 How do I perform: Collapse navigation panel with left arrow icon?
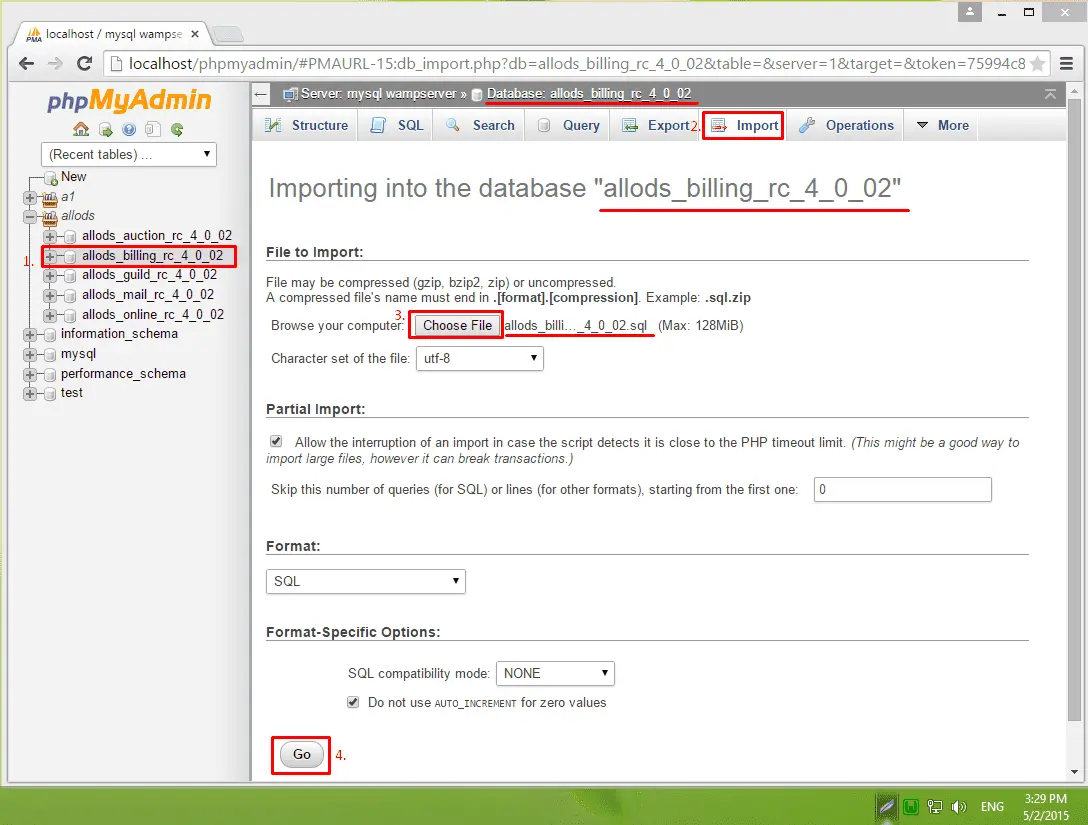tap(261, 94)
